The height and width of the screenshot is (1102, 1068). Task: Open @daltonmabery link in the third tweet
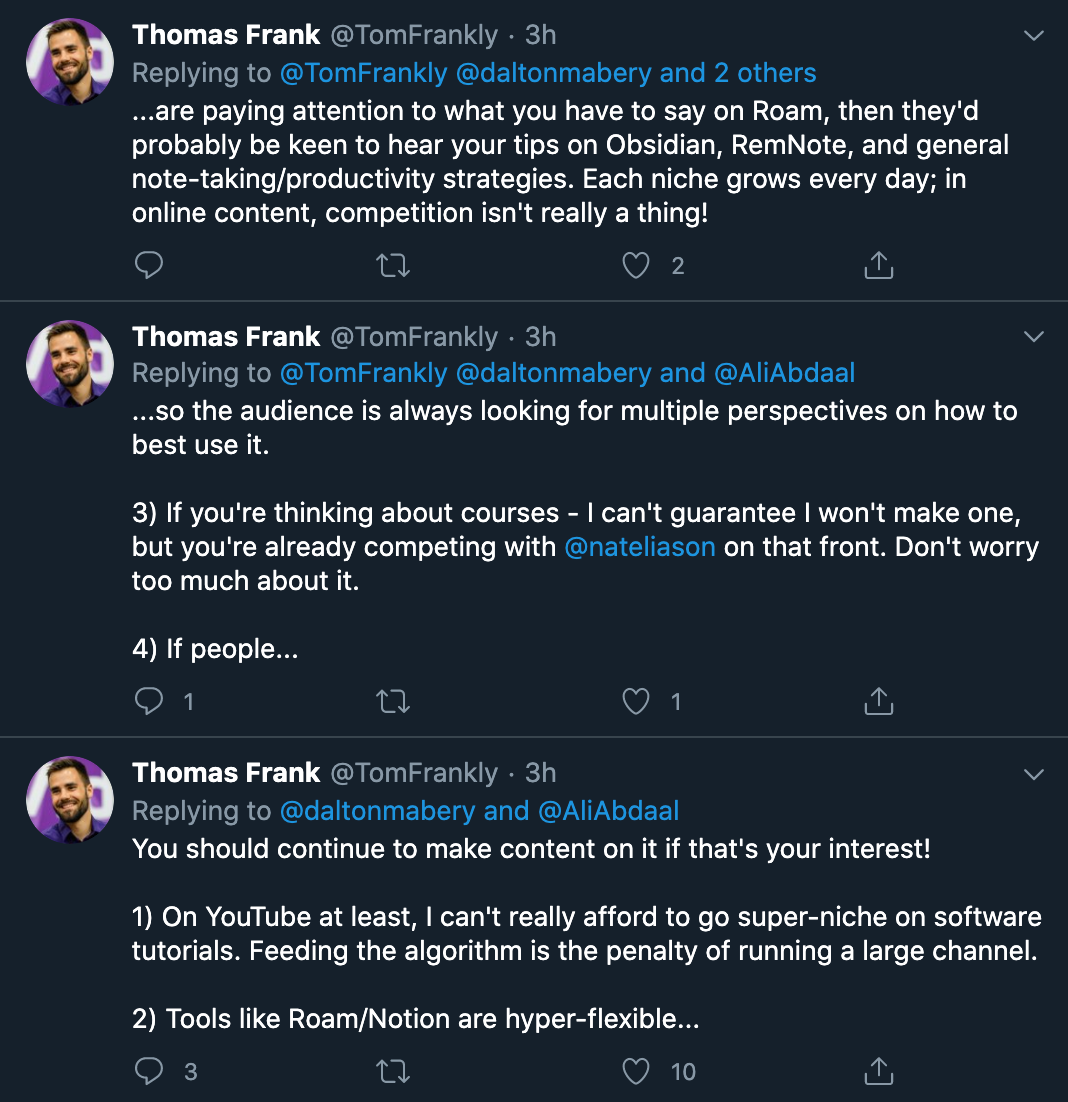[378, 810]
